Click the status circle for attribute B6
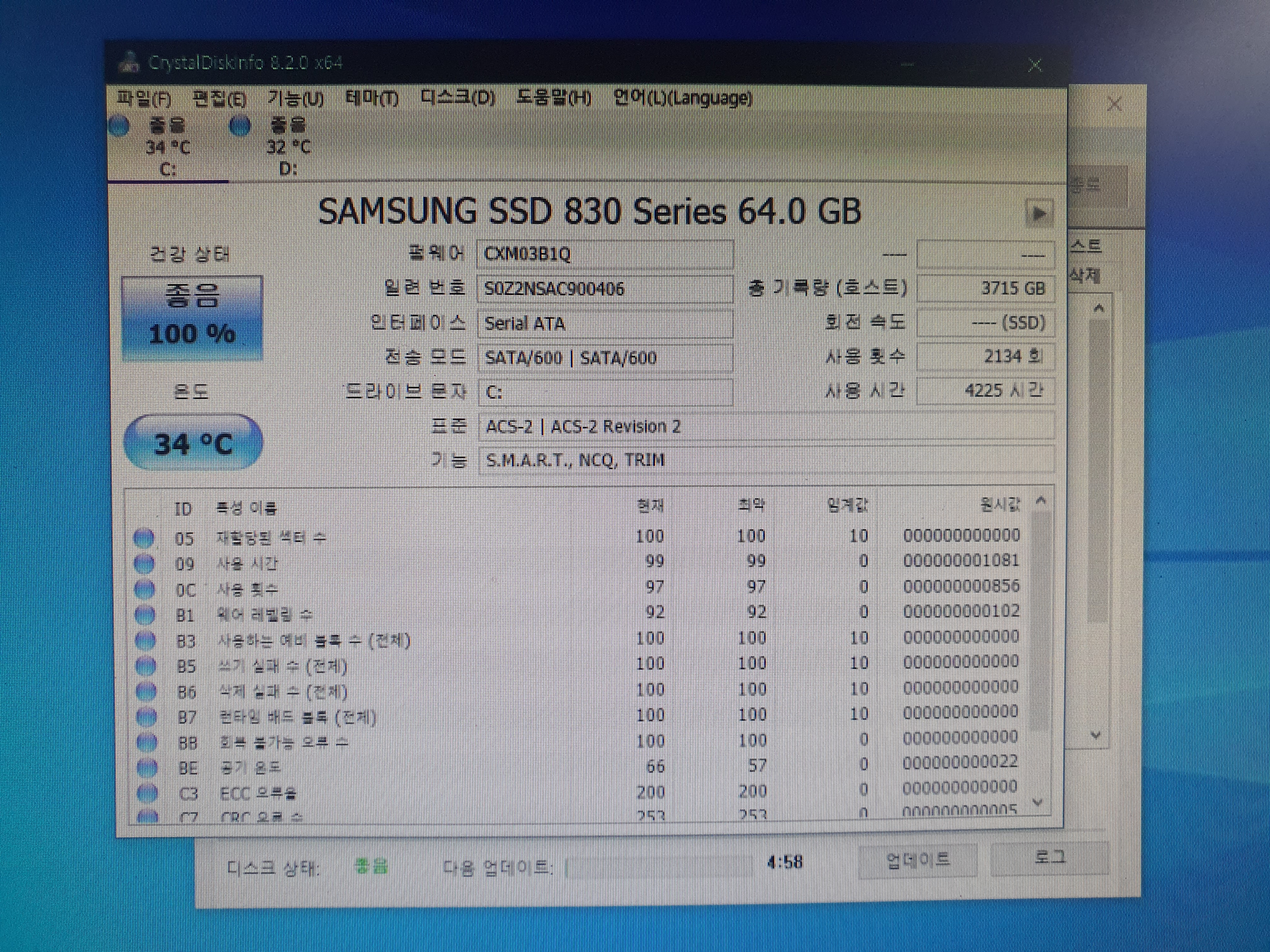 [146, 692]
